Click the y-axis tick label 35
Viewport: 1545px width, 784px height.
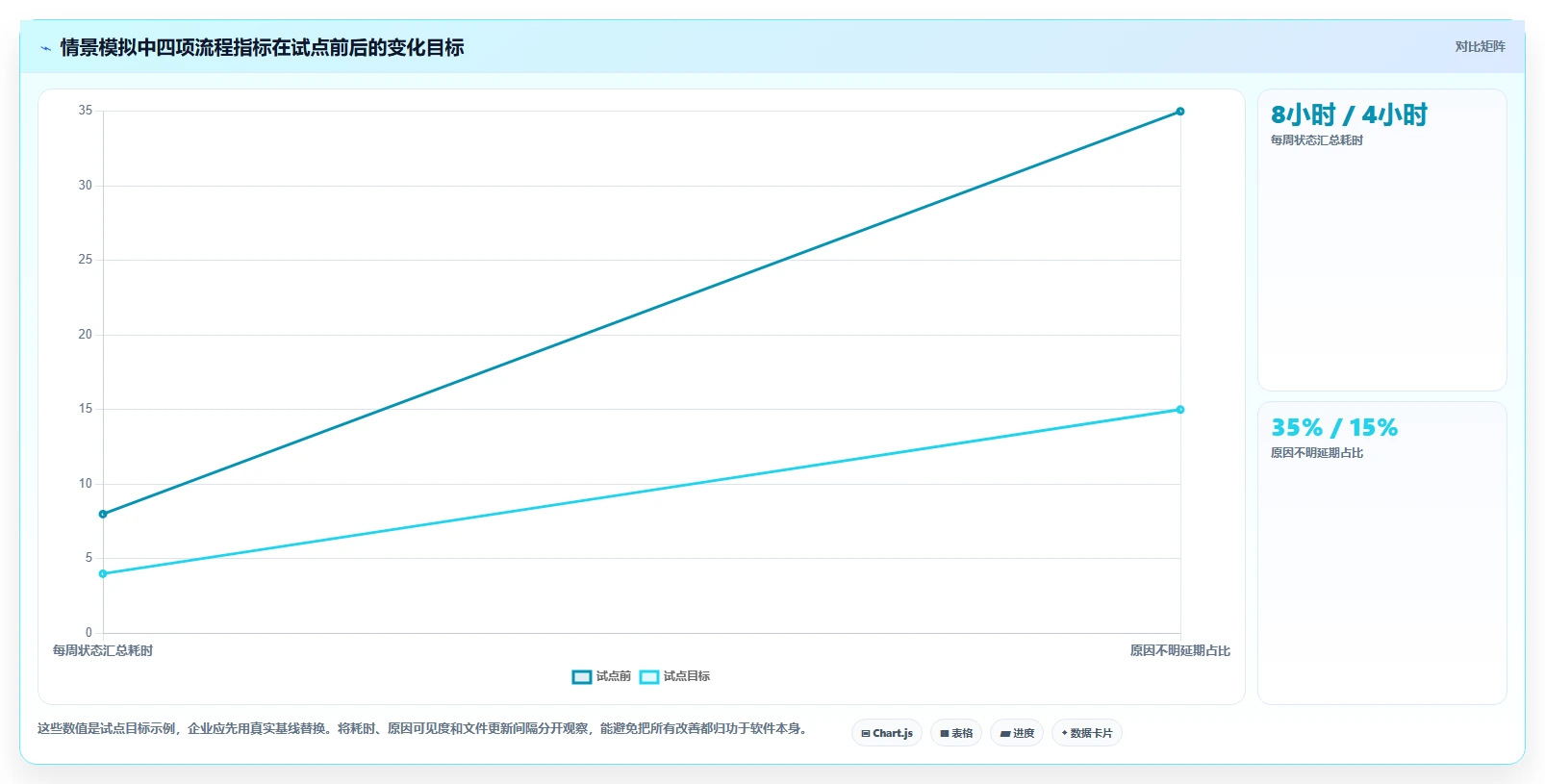(86, 111)
